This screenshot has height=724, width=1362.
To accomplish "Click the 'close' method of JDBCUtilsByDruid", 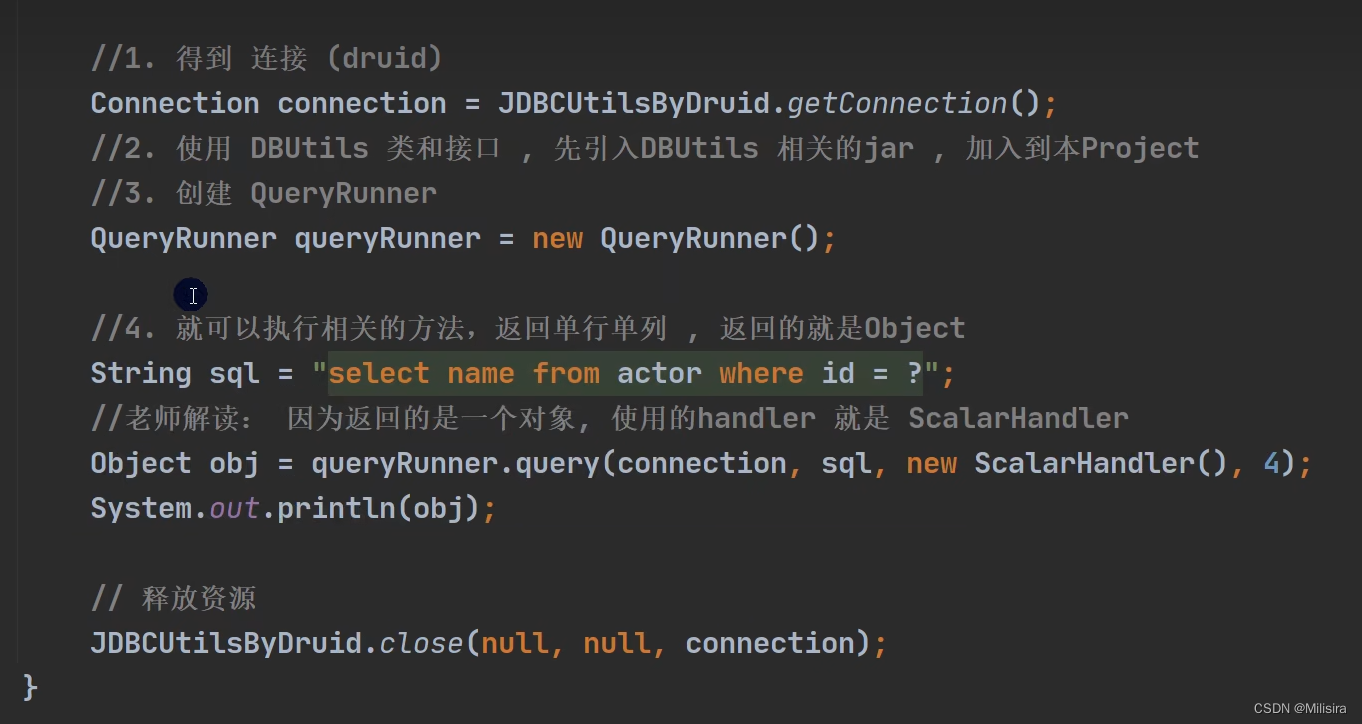I will (421, 643).
